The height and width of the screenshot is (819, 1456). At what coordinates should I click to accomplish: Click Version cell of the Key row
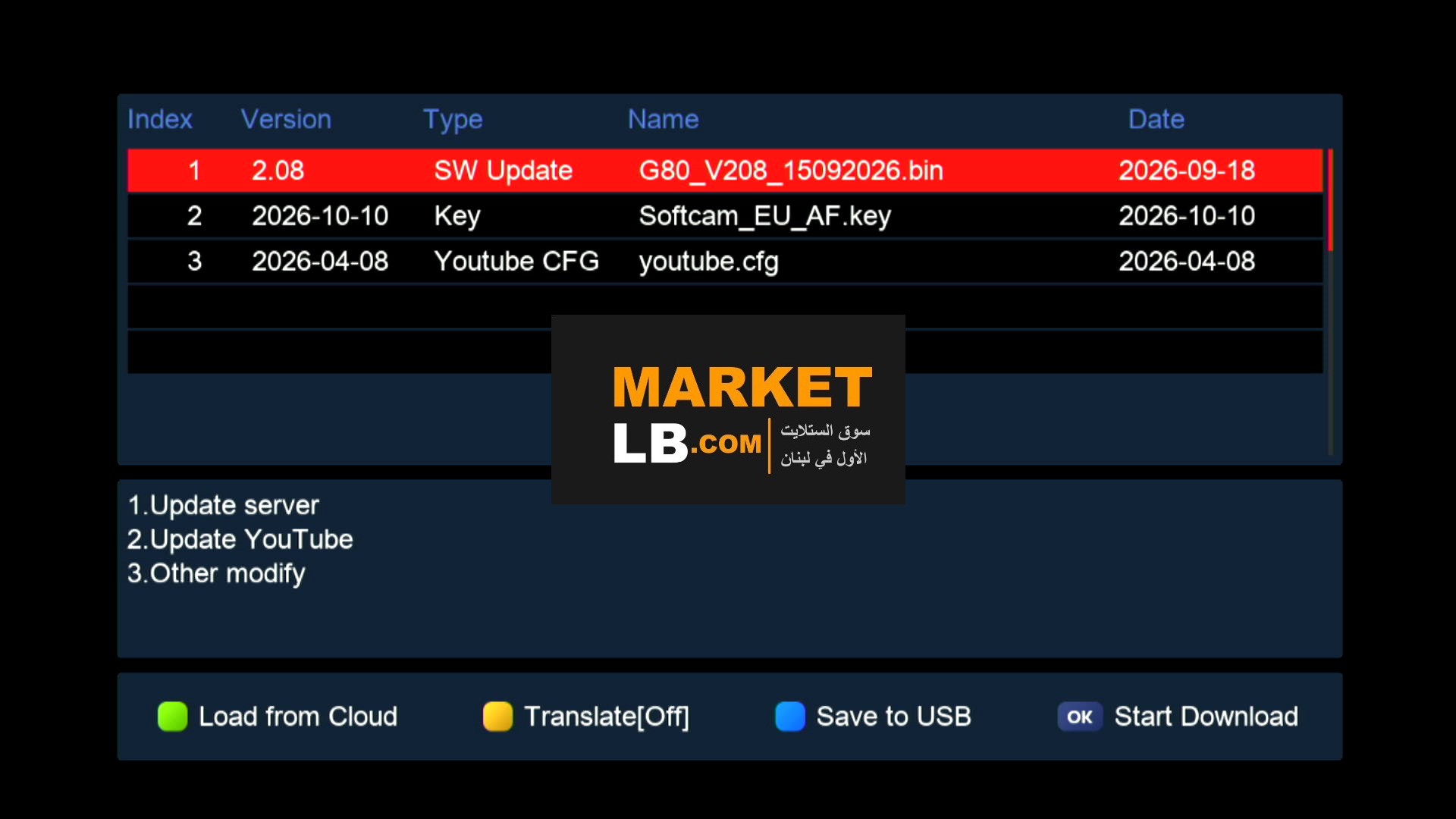point(320,216)
